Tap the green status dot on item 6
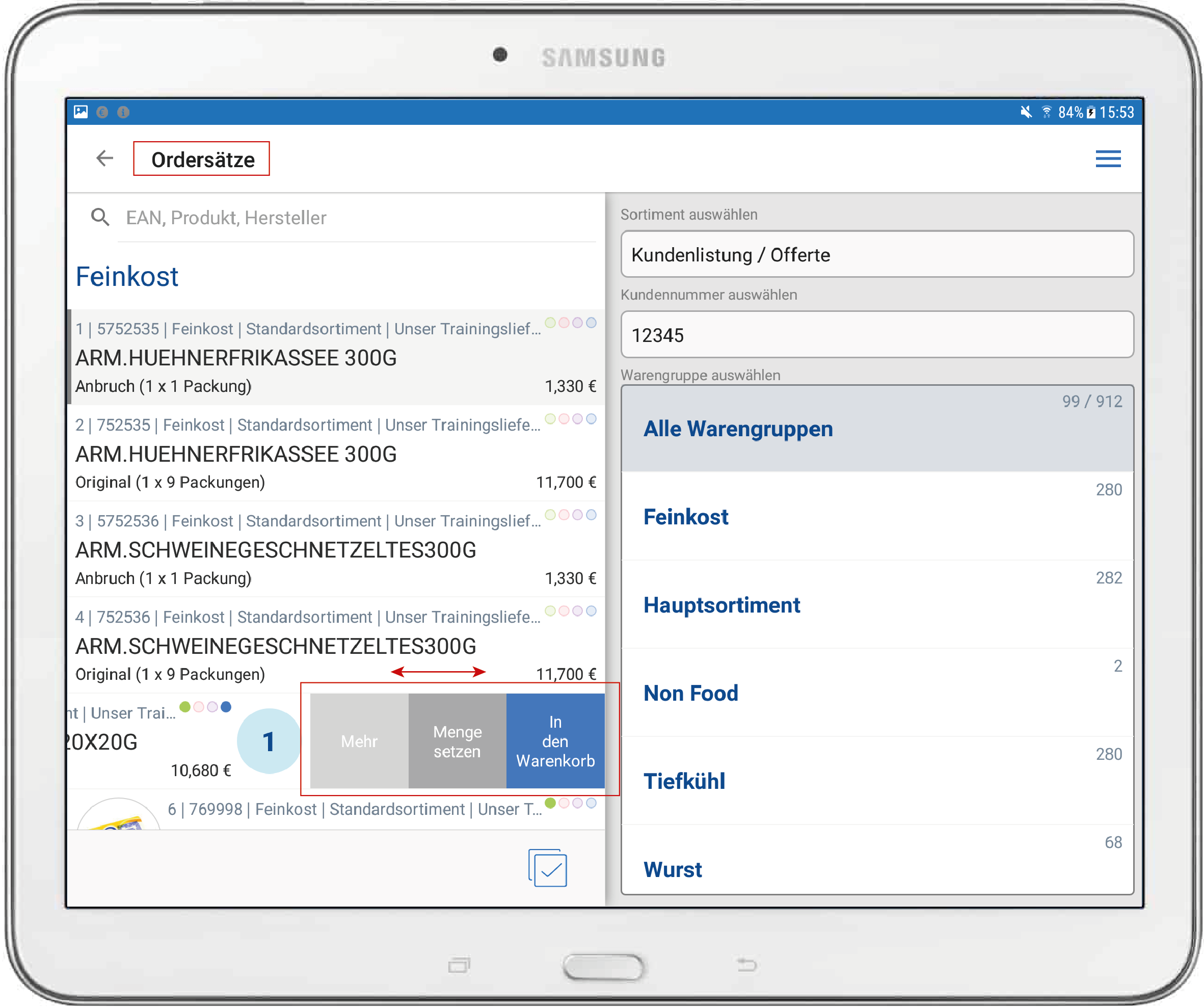 pos(550,803)
